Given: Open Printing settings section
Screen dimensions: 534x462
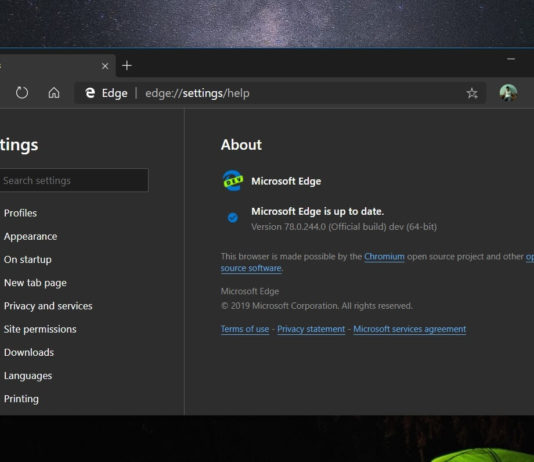Looking at the screenshot, I should tap(21, 399).
